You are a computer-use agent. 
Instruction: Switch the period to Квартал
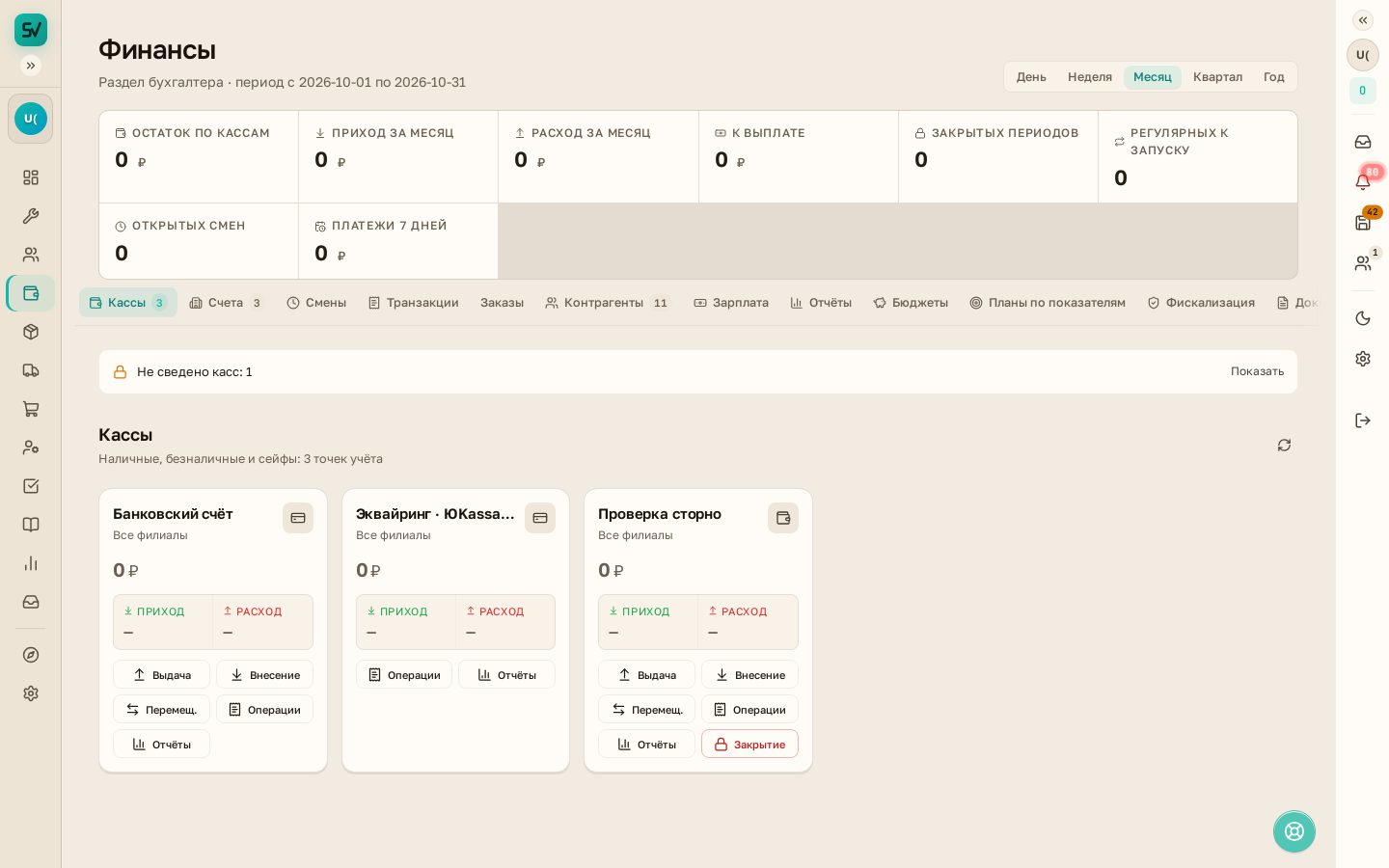(1217, 77)
